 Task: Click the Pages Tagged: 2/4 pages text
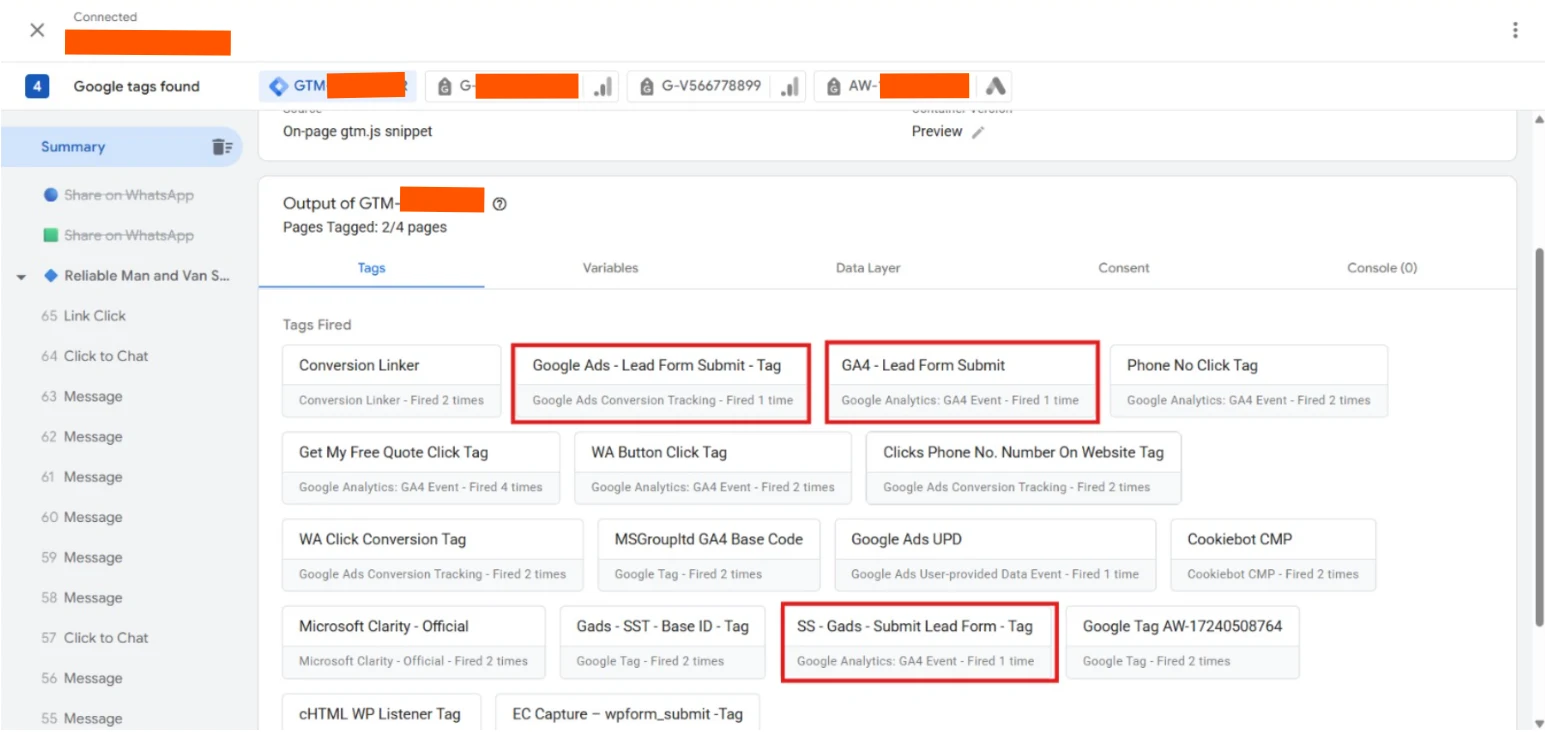pos(364,227)
